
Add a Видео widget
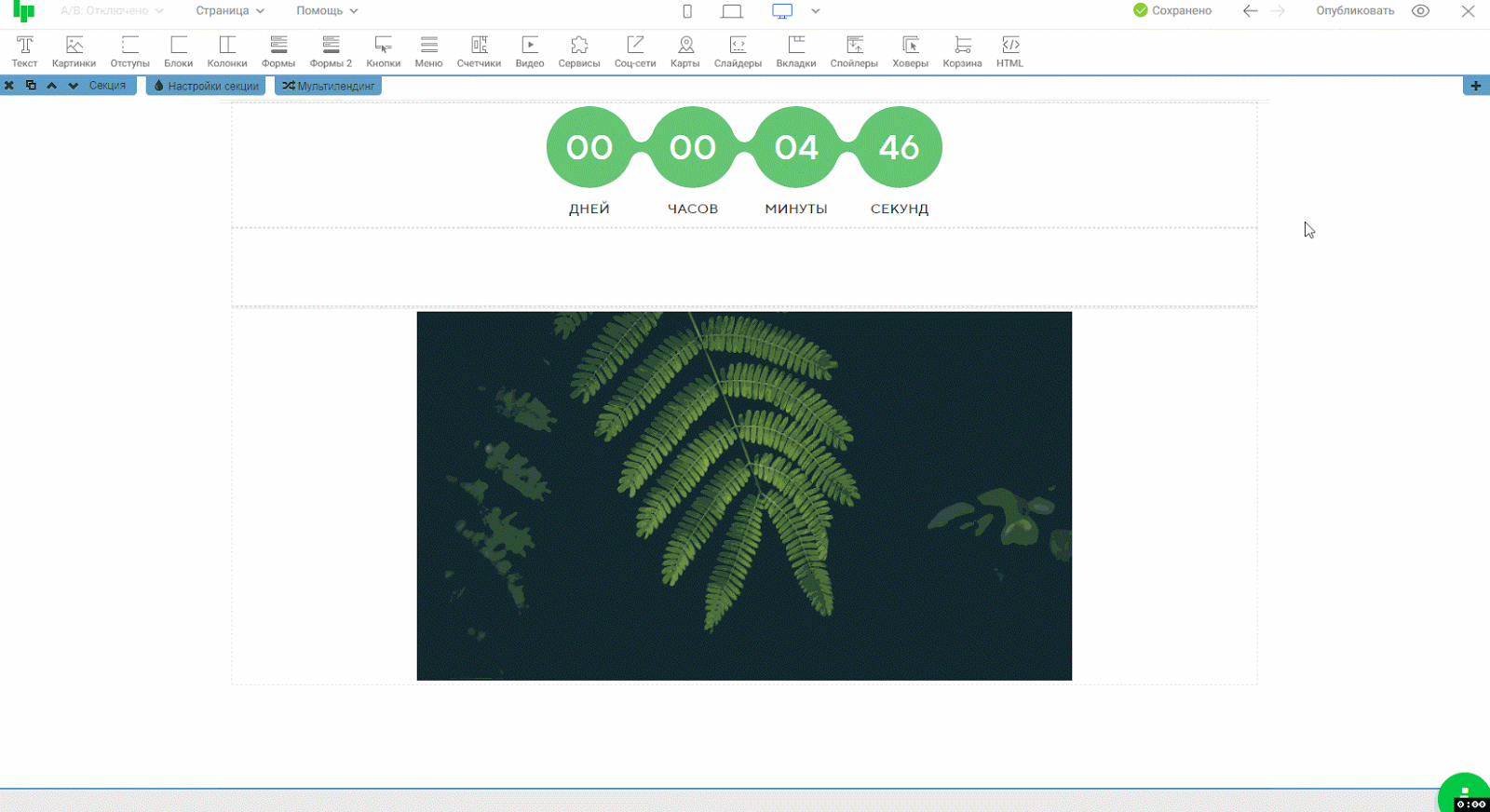pyautogui.click(x=529, y=51)
